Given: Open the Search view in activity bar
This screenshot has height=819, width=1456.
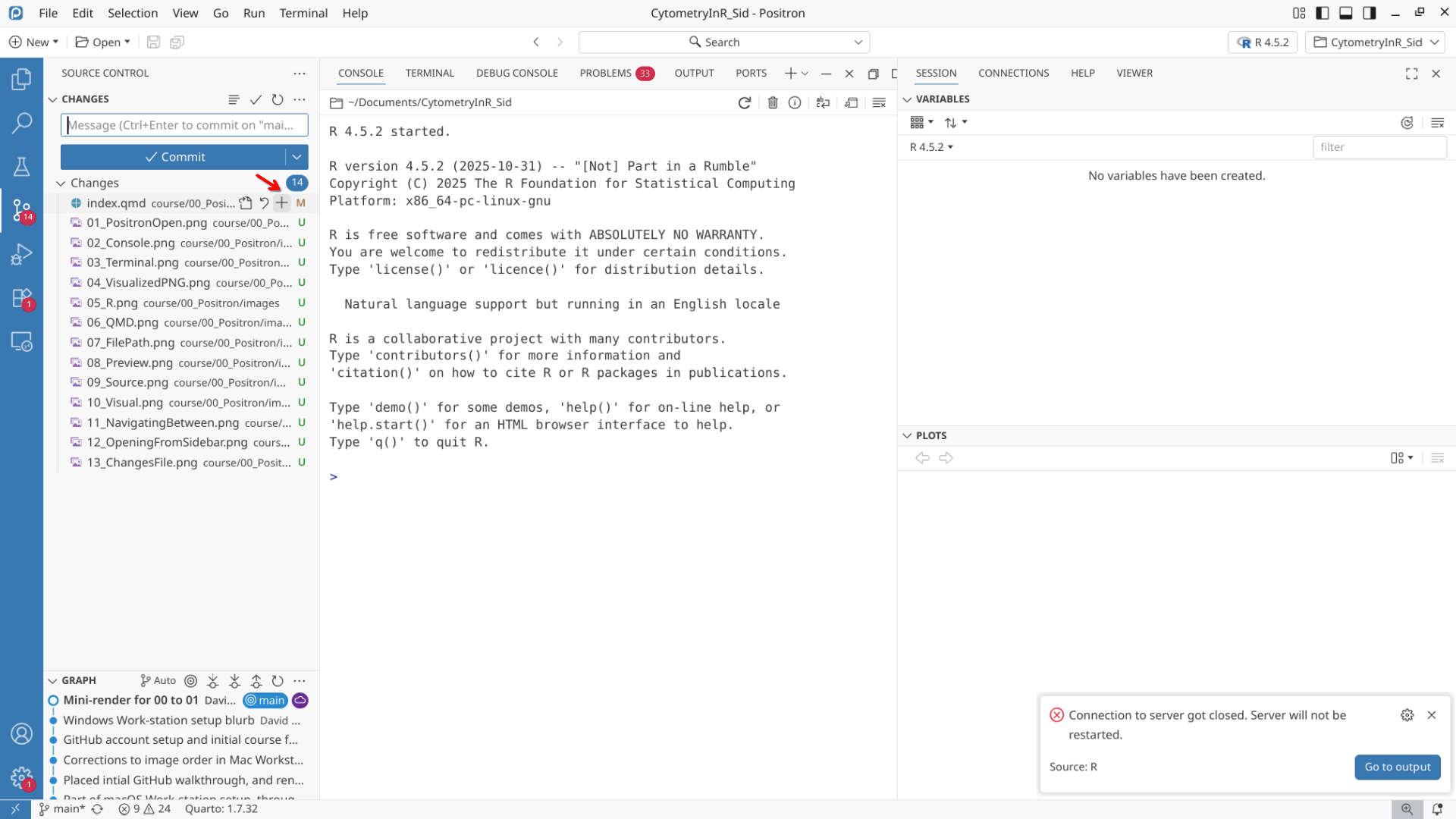Looking at the screenshot, I should click(x=21, y=122).
